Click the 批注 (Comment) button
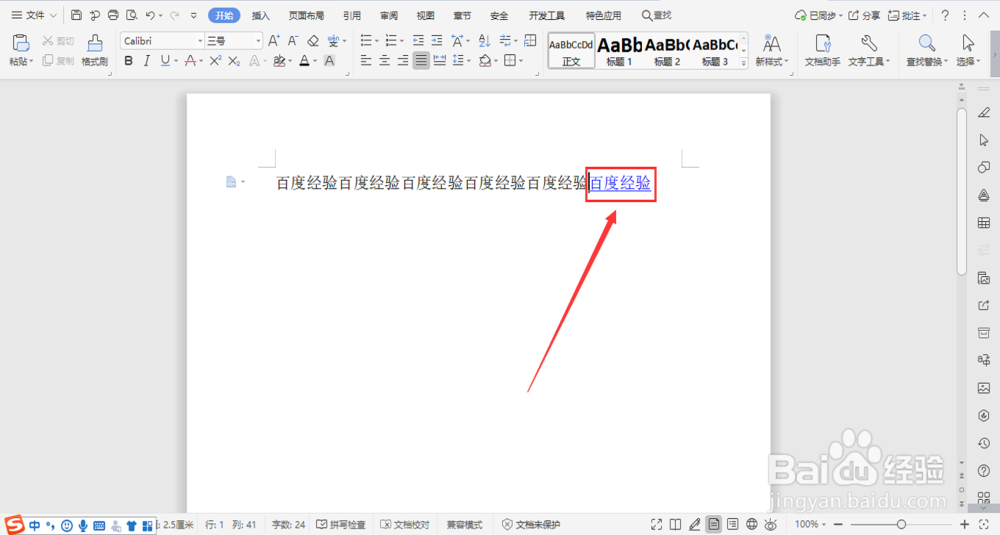The width and height of the screenshot is (1000, 535). pyautogui.click(x=906, y=15)
